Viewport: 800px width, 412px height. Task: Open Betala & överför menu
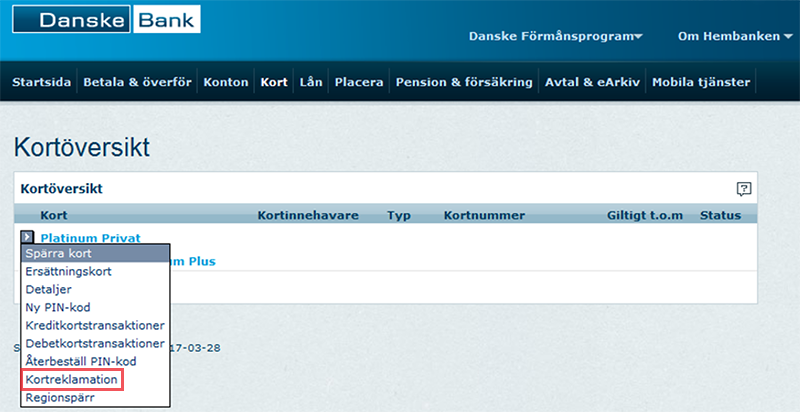pos(137,82)
